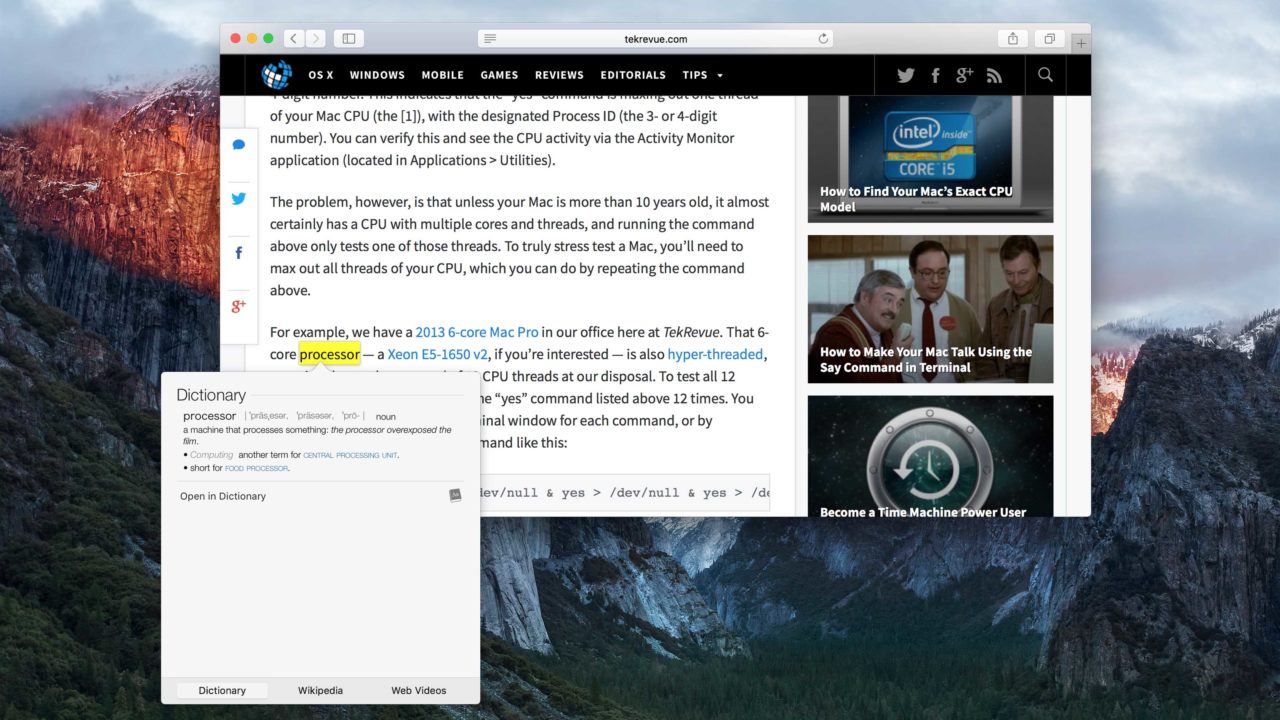Add a new tab with plus button
Image resolution: width=1280 pixels, height=720 pixels.
(x=1081, y=43)
